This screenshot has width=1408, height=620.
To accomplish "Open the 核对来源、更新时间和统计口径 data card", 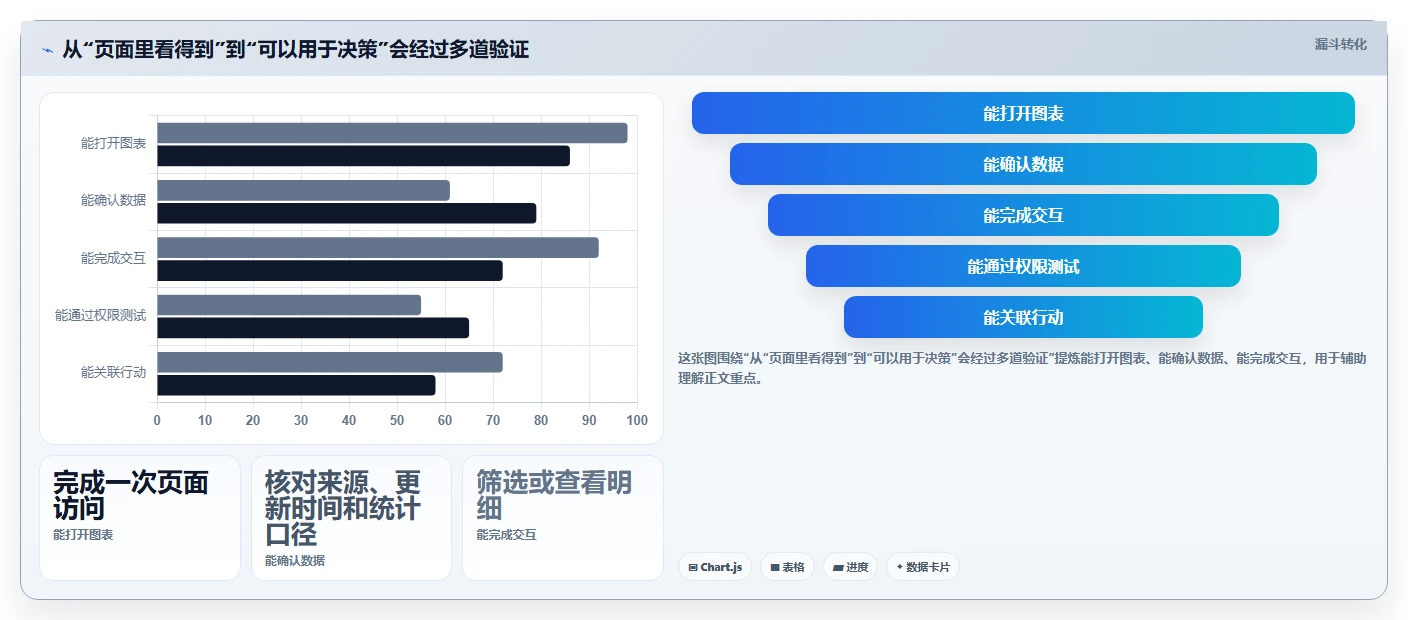I will (x=351, y=518).
